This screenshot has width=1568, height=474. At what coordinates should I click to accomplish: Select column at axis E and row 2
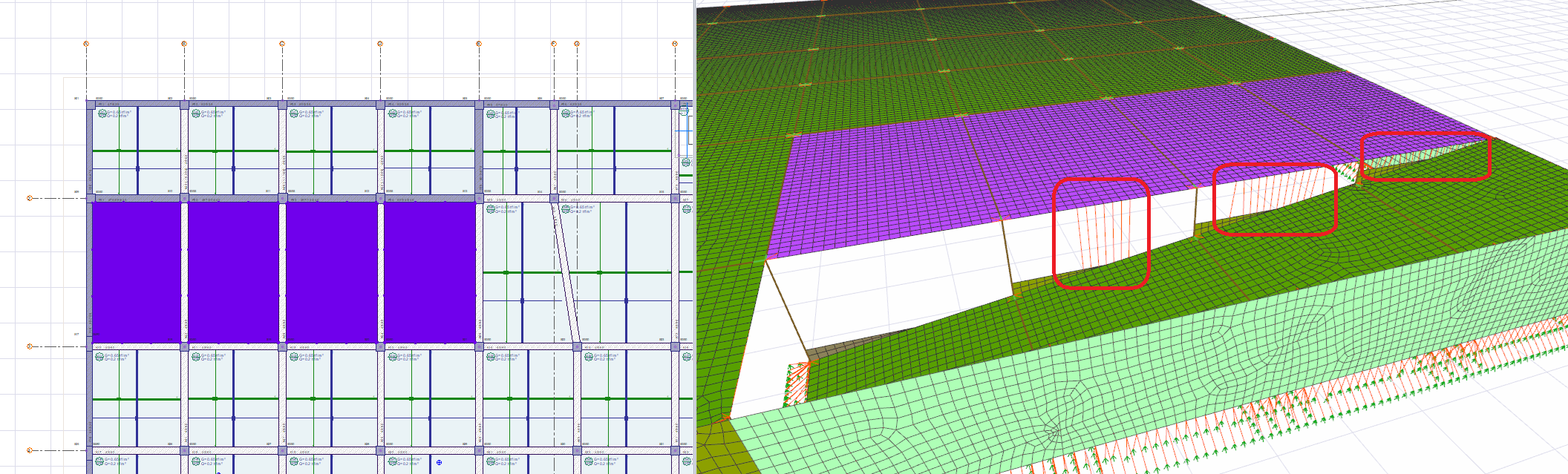tap(479, 199)
